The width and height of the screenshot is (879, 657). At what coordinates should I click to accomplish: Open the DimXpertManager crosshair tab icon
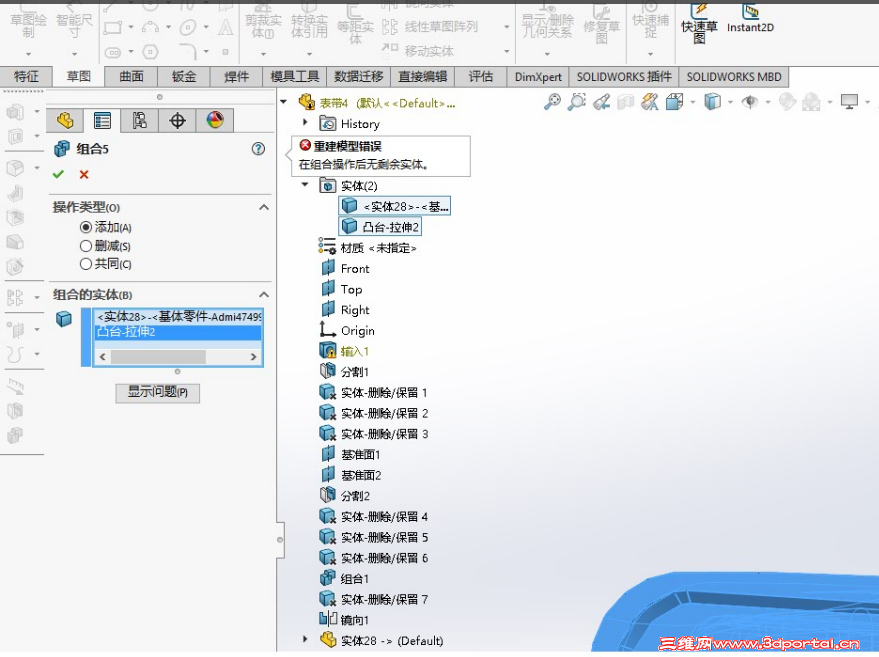point(177,121)
